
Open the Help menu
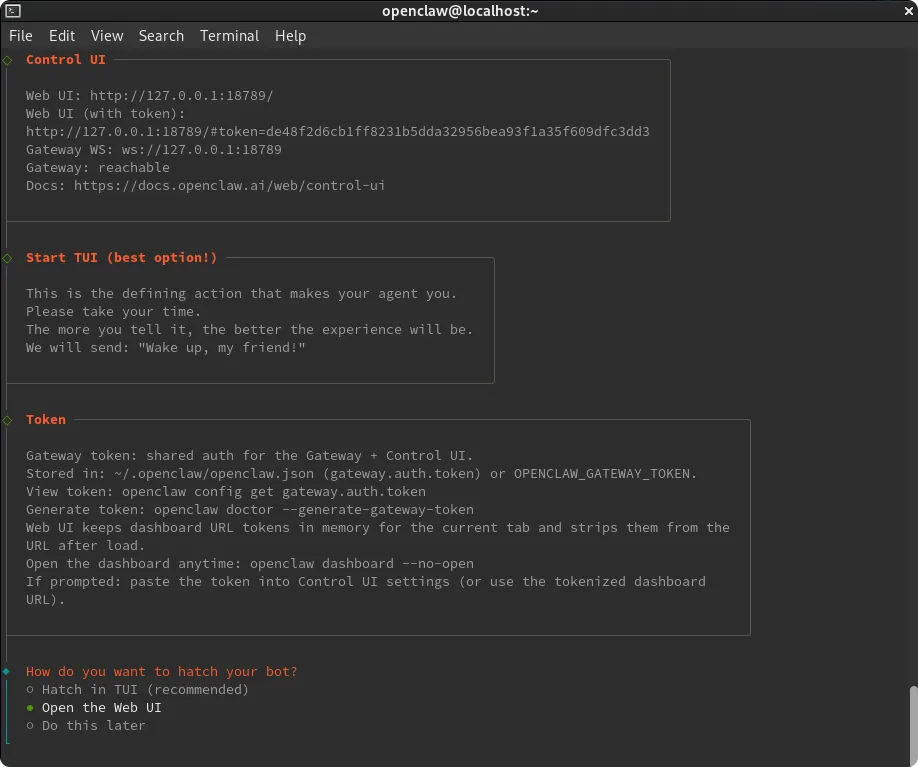[x=290, y=36]
